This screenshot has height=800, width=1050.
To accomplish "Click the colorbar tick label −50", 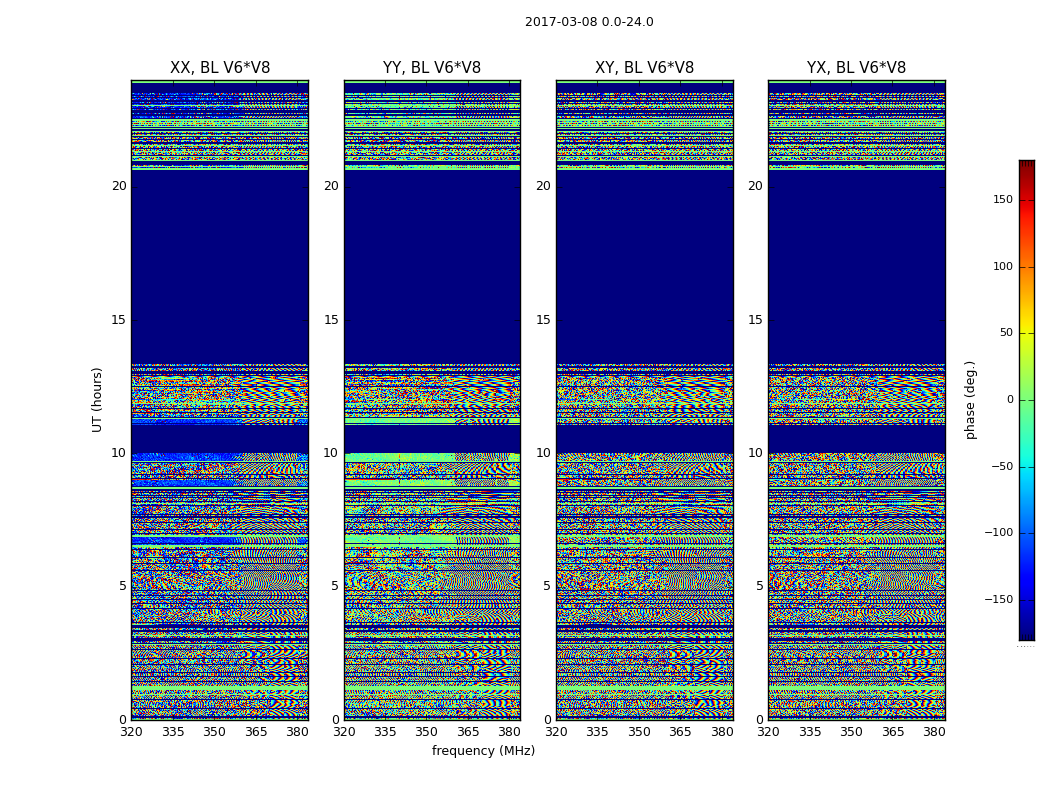I will pyautogui.click(x=1002, y=467).
